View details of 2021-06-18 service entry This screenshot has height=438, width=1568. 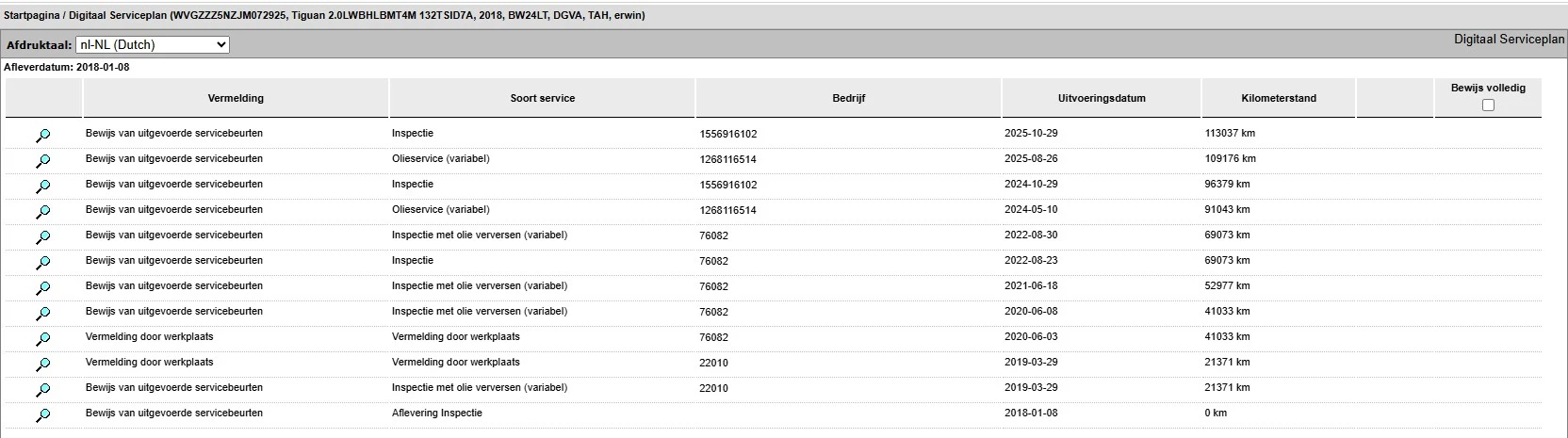click(43, 288)
